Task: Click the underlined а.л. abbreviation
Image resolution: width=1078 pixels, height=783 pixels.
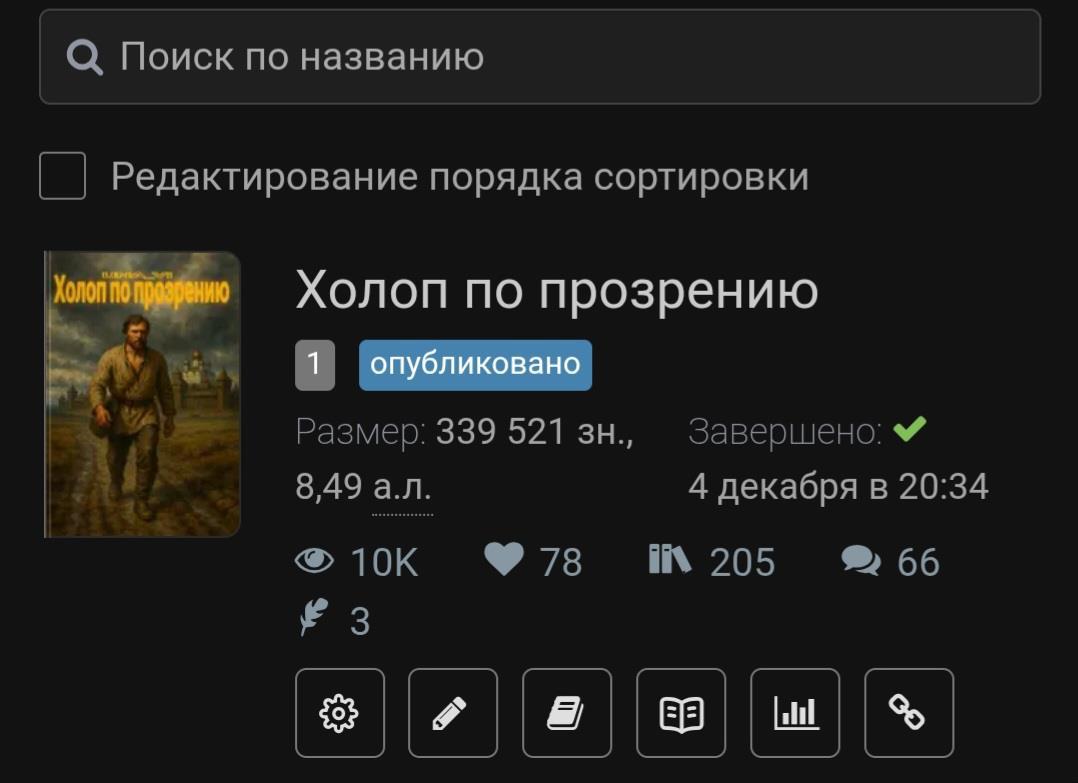Action: [x=402, y=487]
